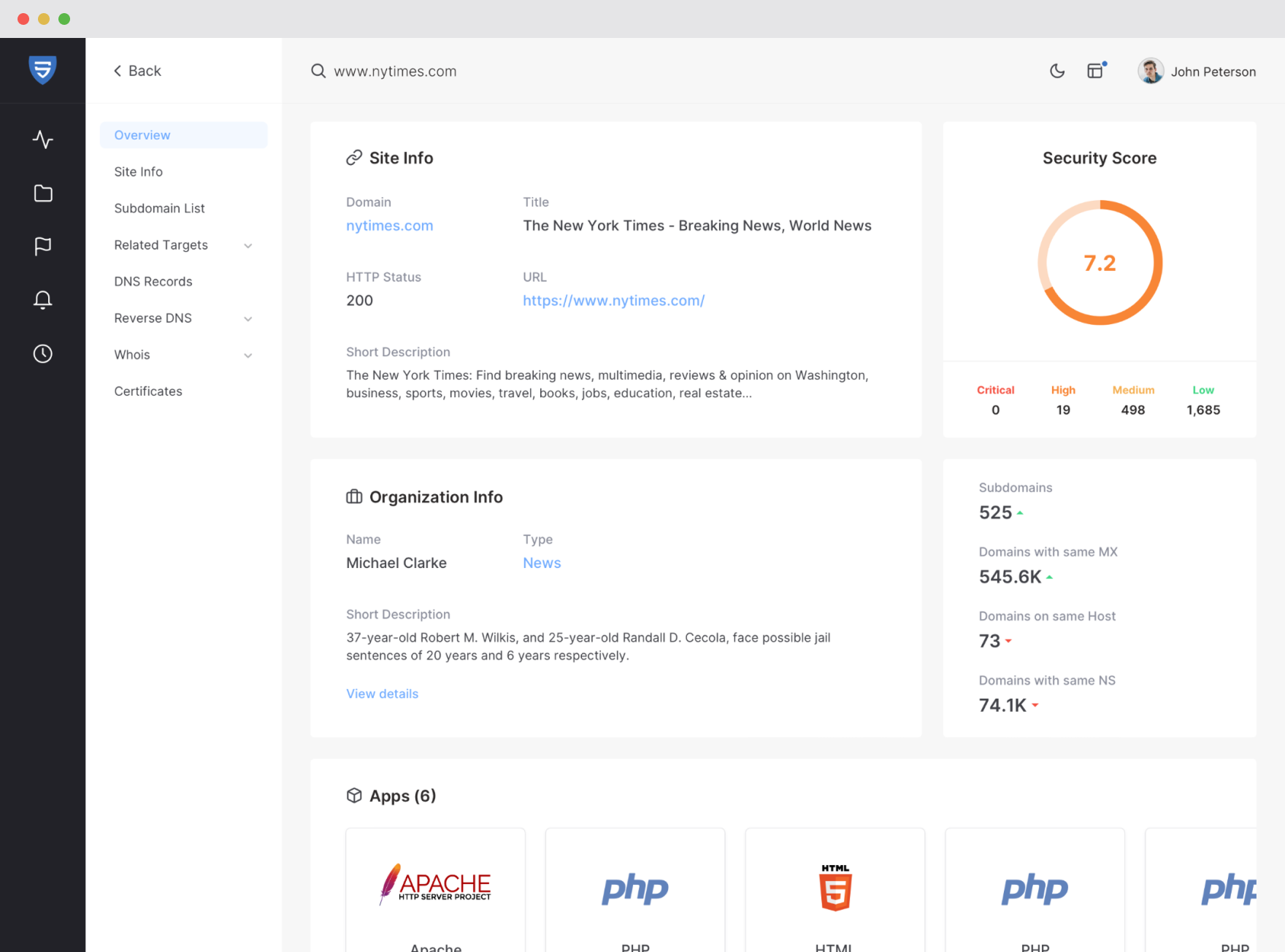Click the Critical count 0

click(x=996, y=410)
